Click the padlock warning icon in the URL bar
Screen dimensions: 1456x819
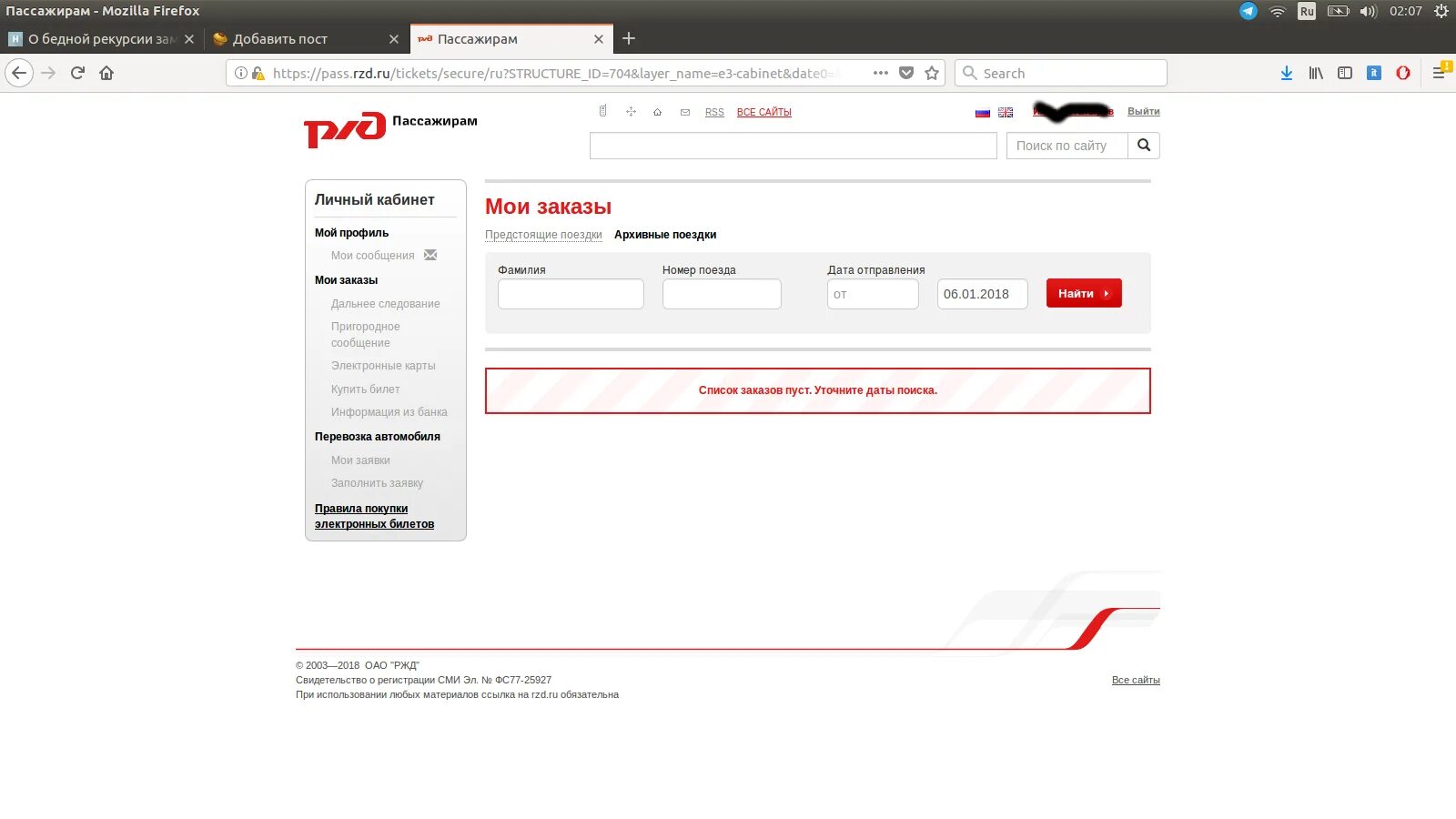[258, 73]
